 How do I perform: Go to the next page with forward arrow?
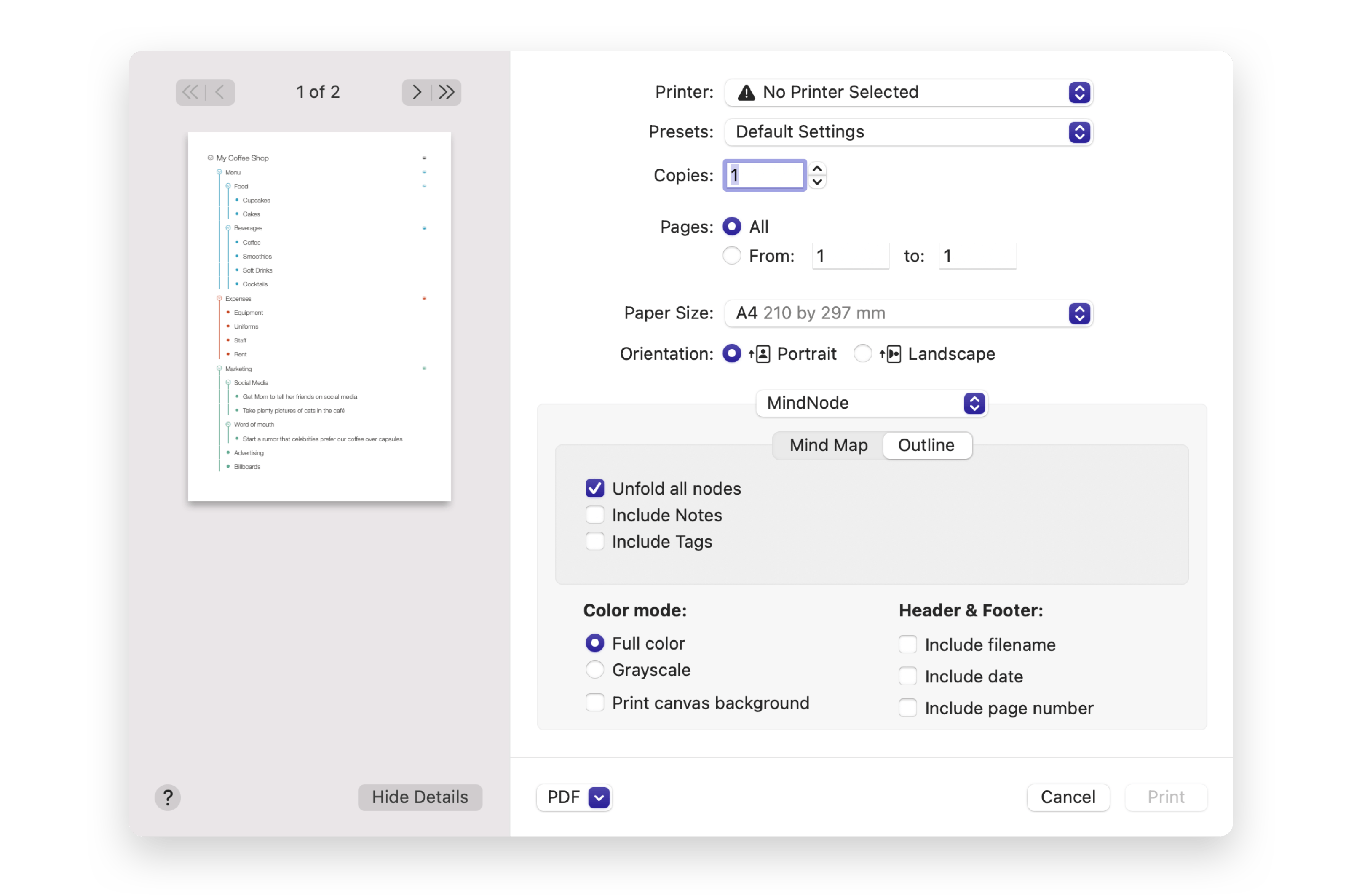coord(417,92)
